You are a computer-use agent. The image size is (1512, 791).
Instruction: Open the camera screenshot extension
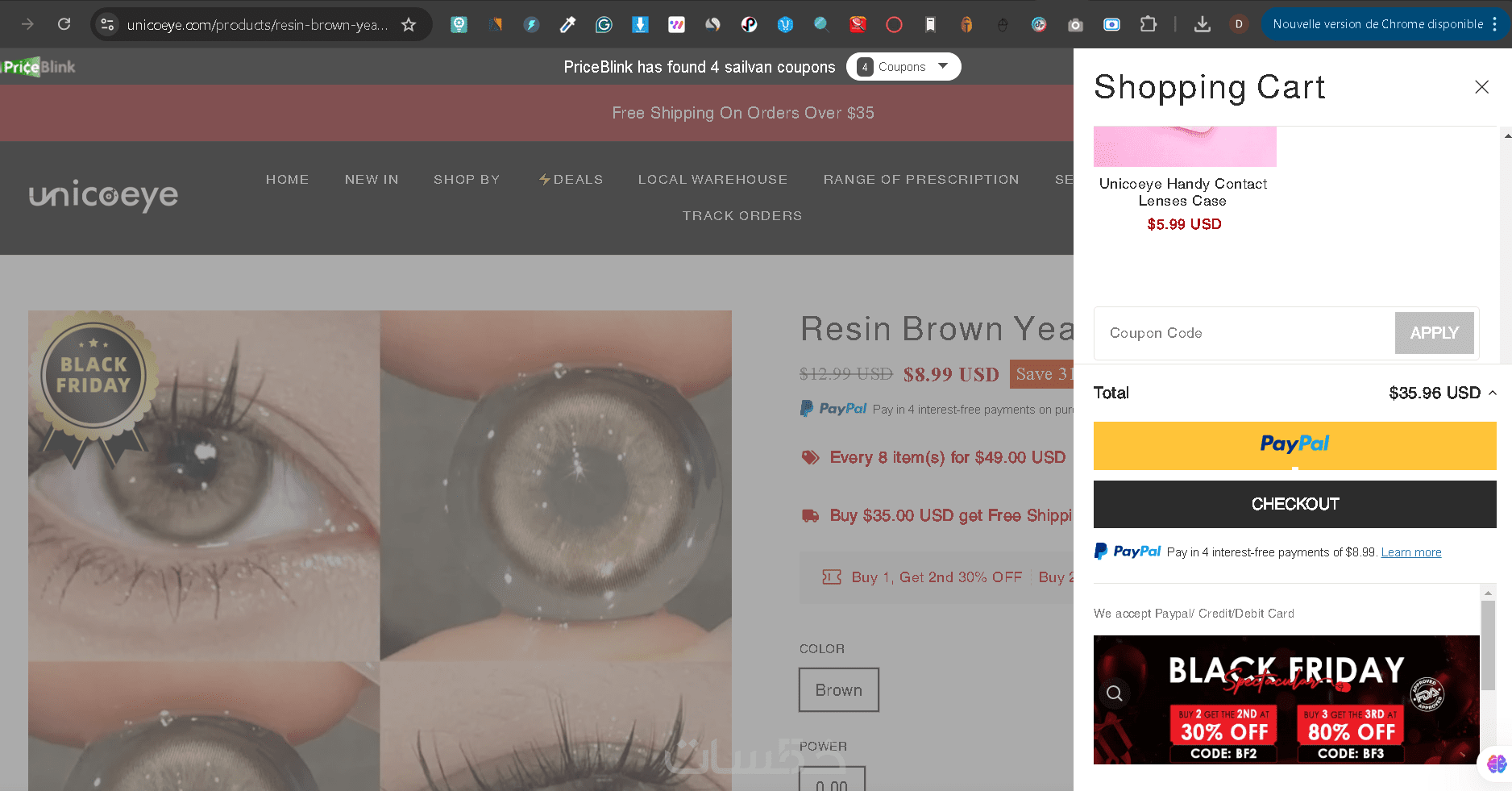click(x=1075, y=24)
